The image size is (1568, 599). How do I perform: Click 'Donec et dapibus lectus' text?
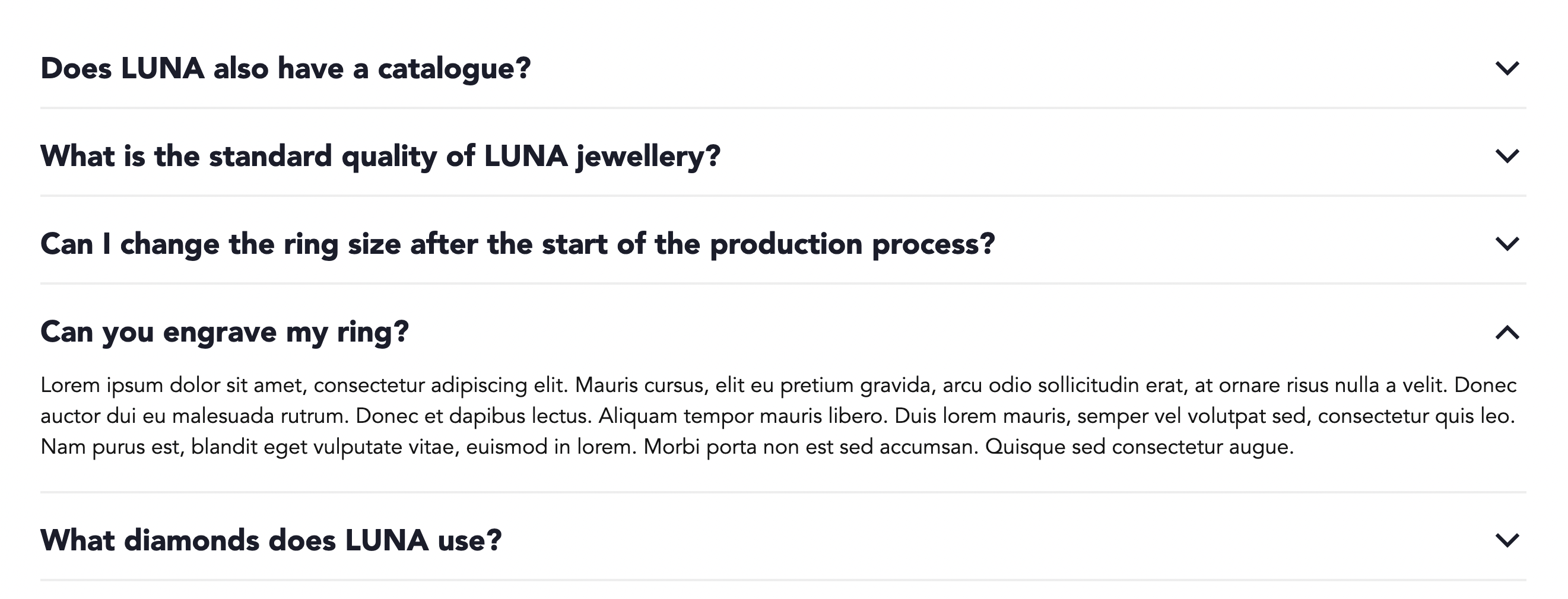coord(474,416)
